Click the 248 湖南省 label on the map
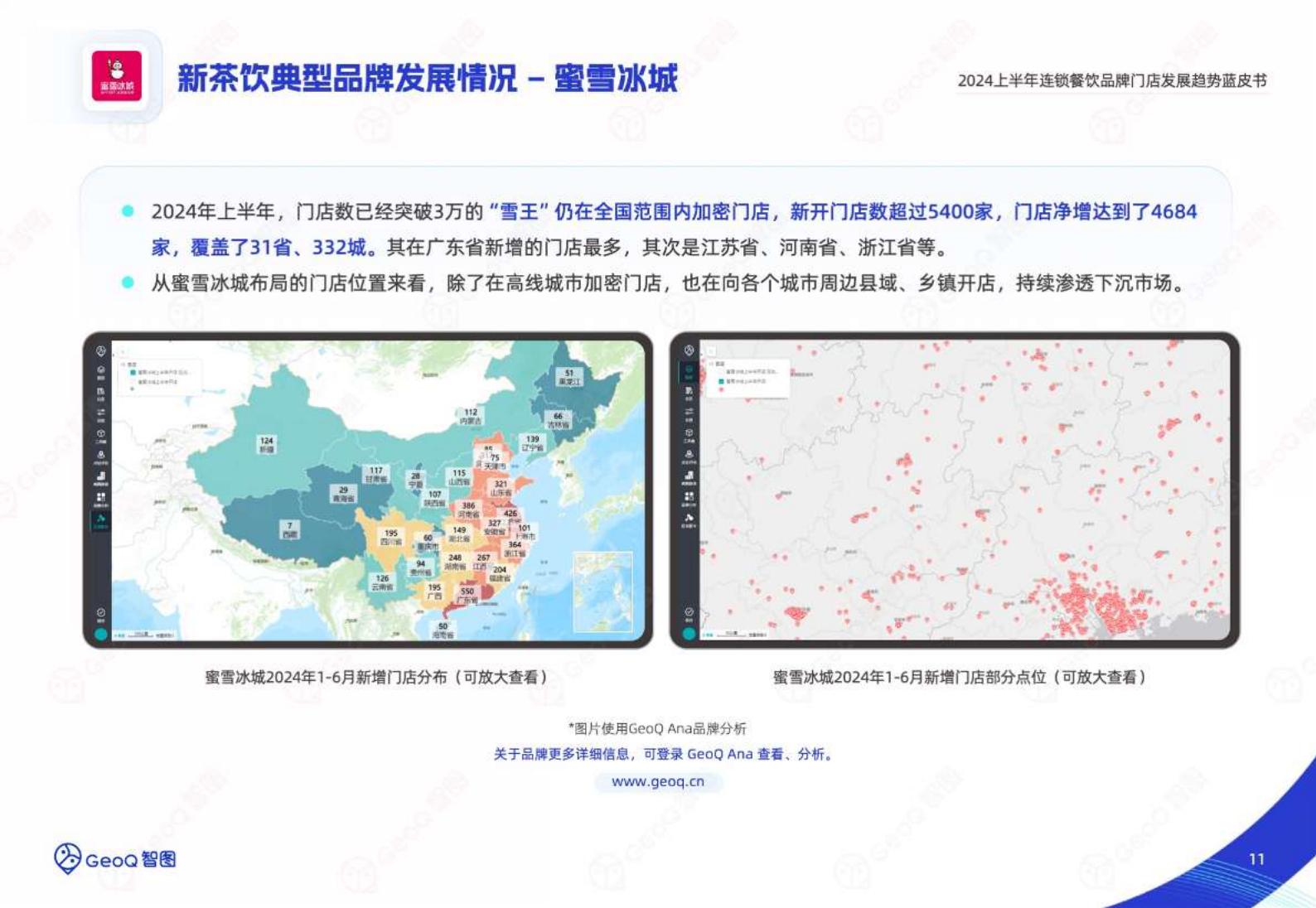 point(455,562)
